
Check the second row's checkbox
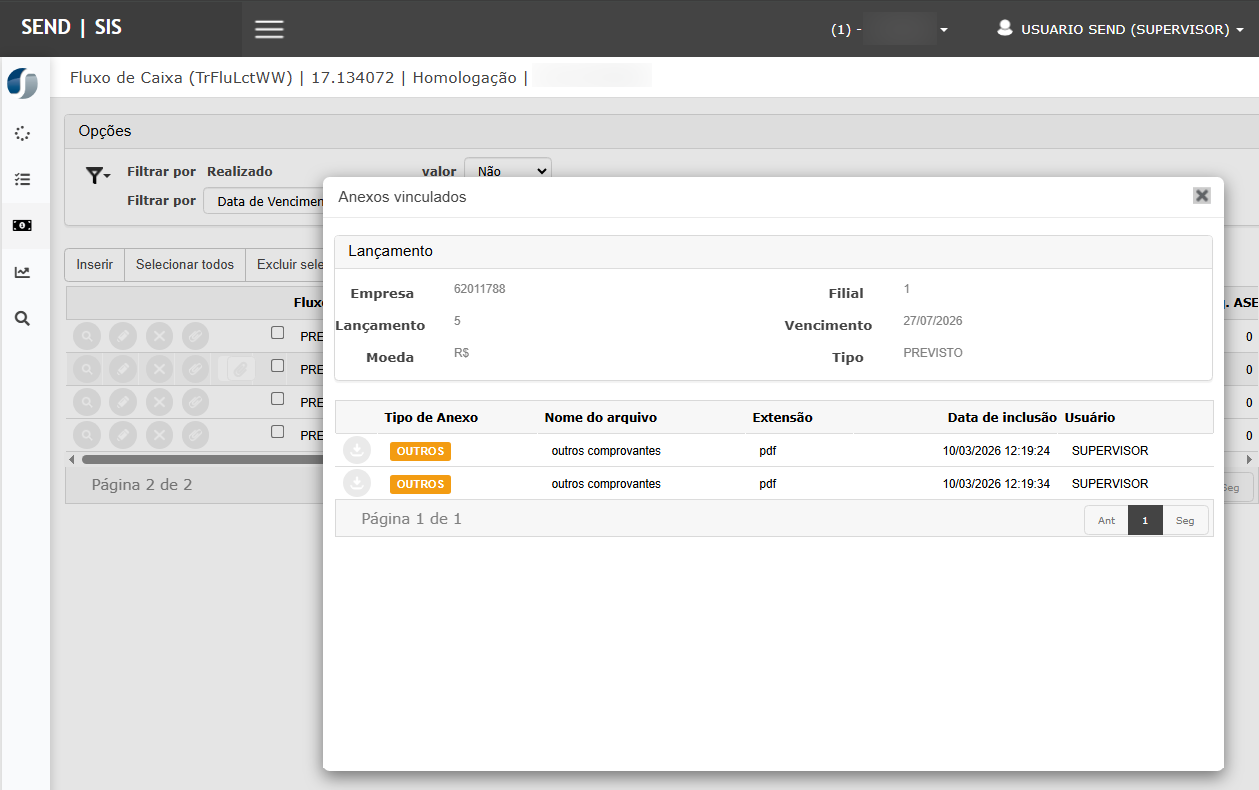pos(278,366)
